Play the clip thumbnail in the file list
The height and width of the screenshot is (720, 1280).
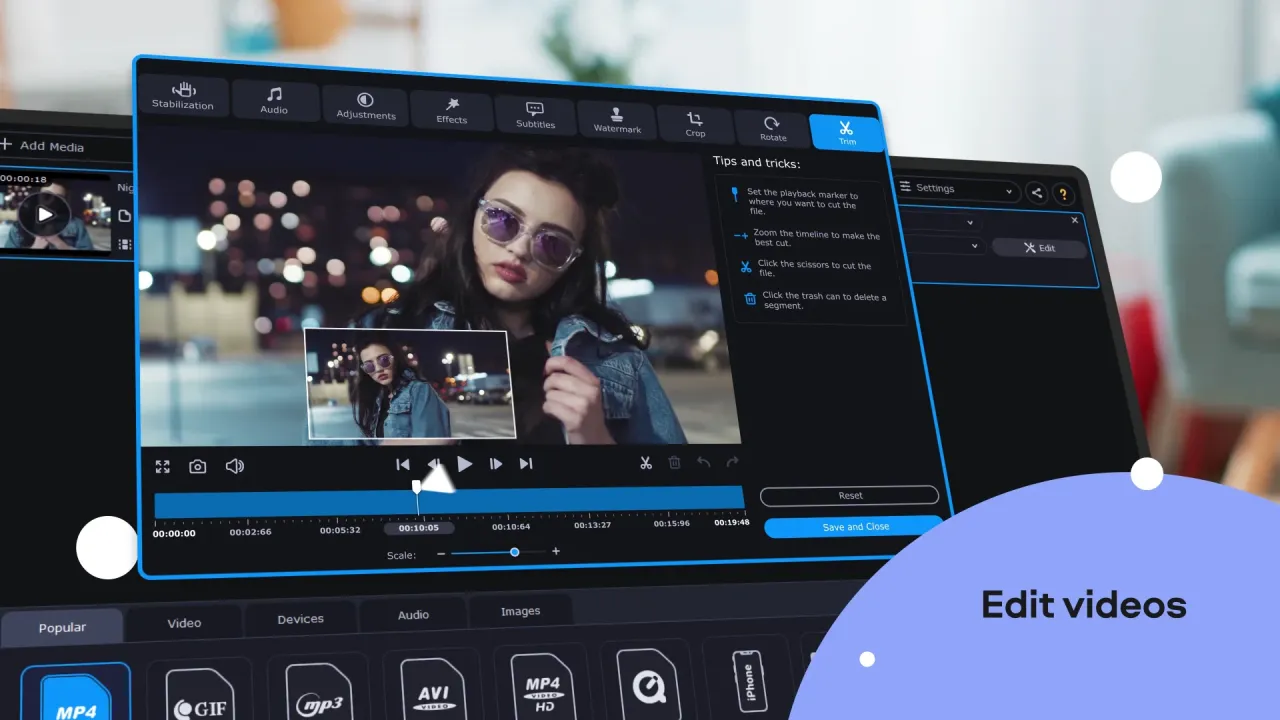tap(45, 214)
